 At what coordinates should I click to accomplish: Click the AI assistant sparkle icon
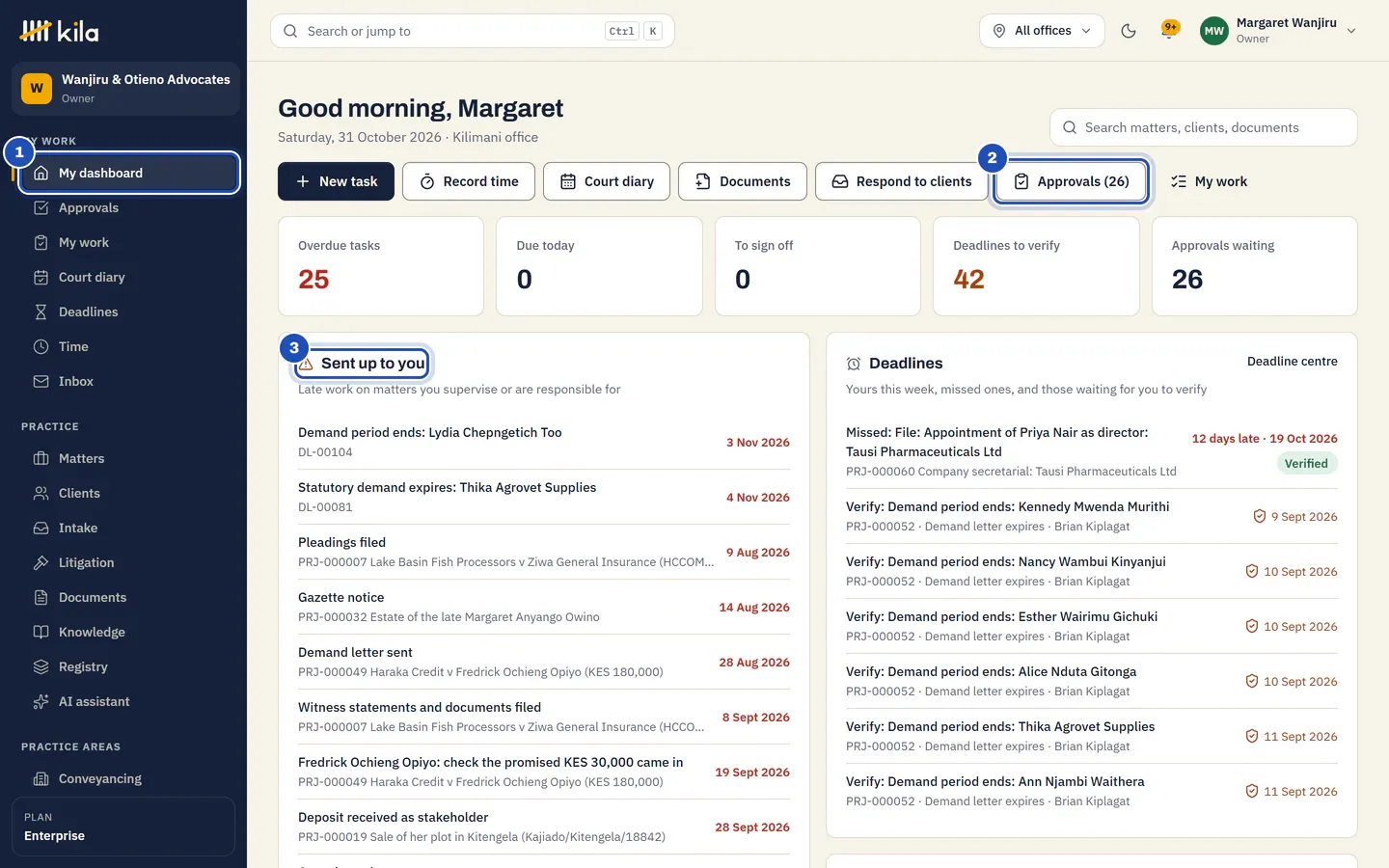(x=41, y=701)
